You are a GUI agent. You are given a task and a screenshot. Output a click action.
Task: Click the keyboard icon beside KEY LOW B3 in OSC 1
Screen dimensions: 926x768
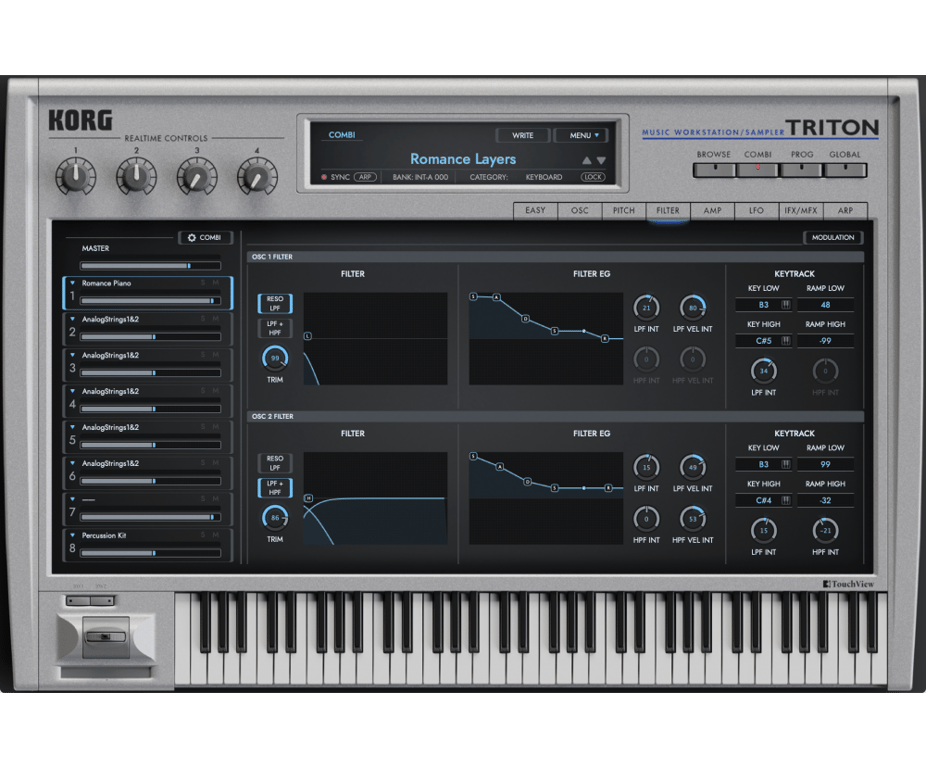[x=786, y=305]
